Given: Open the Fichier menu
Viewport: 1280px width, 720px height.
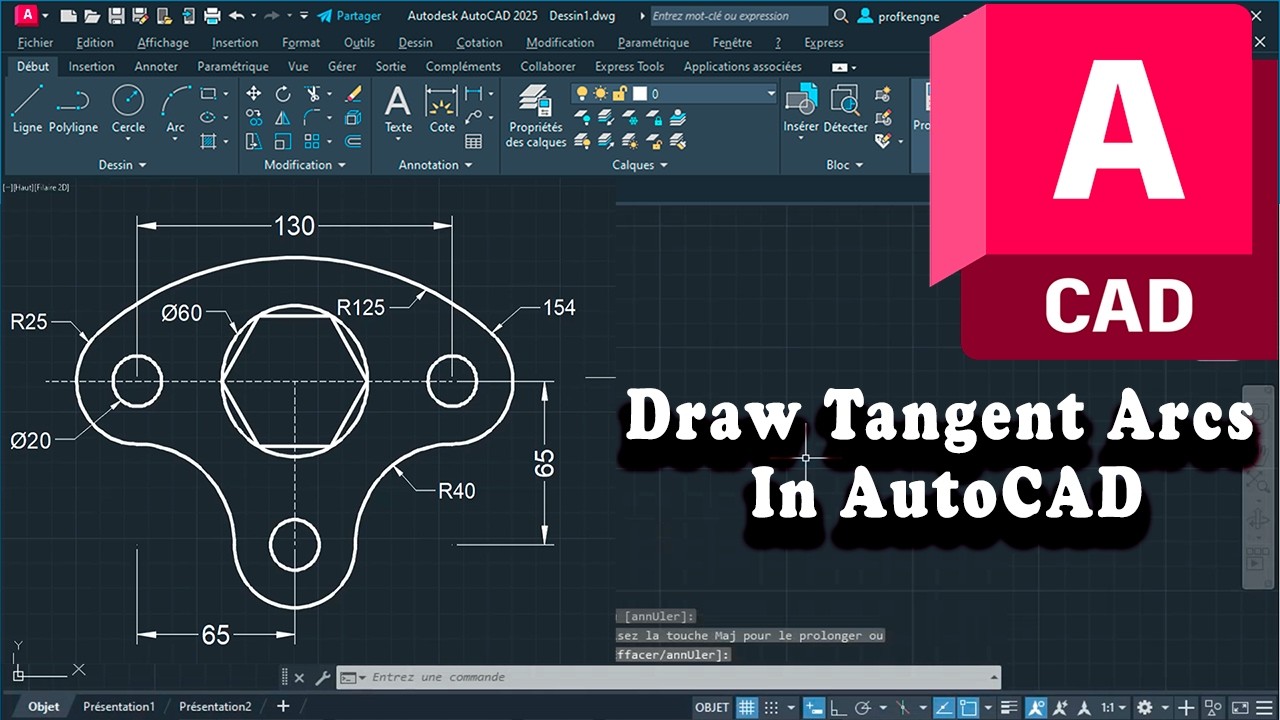Looking at the screenshot, I should pos(36,43).
